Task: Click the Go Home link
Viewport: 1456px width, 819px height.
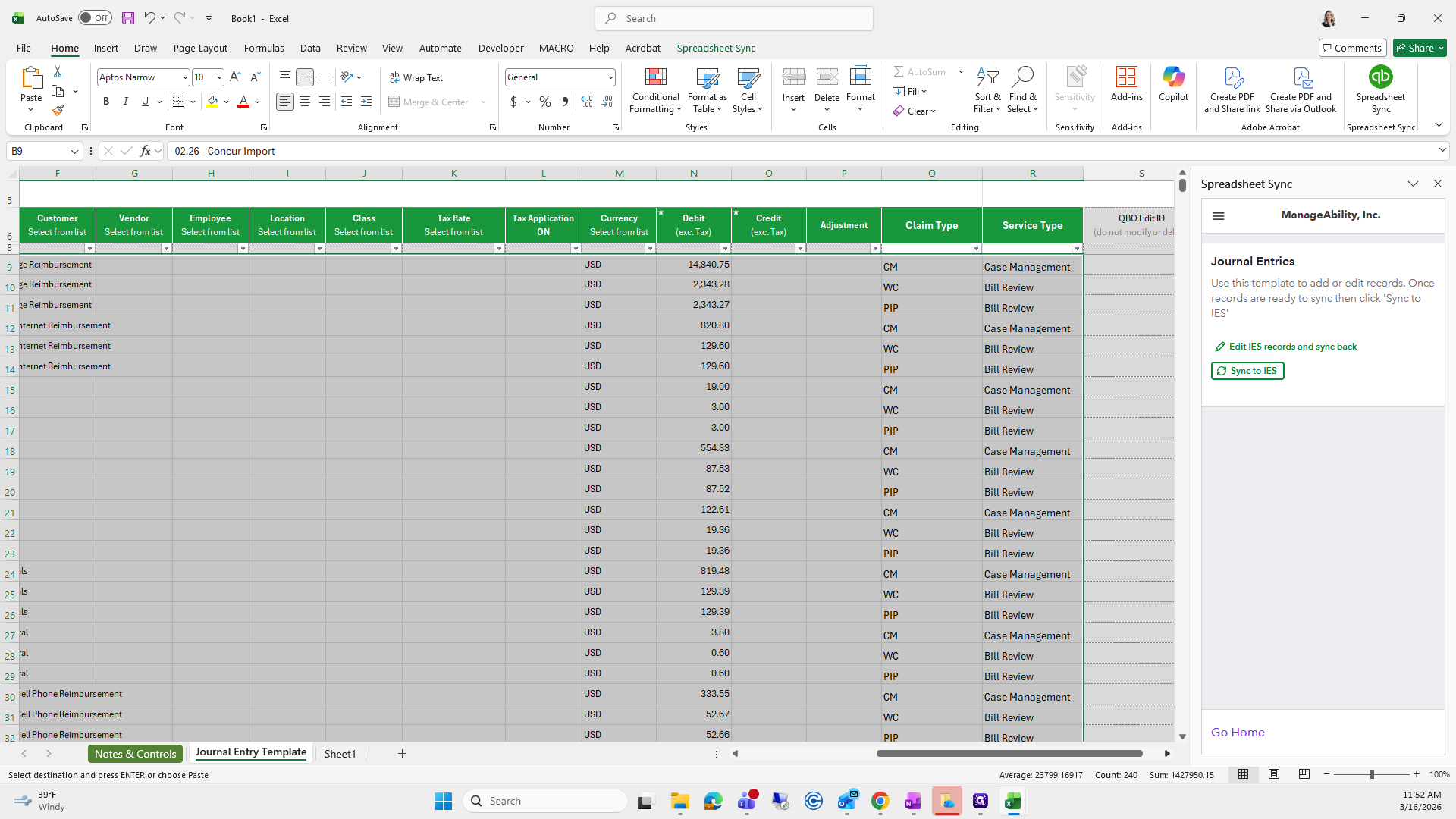Action: tap(1237, 732)
